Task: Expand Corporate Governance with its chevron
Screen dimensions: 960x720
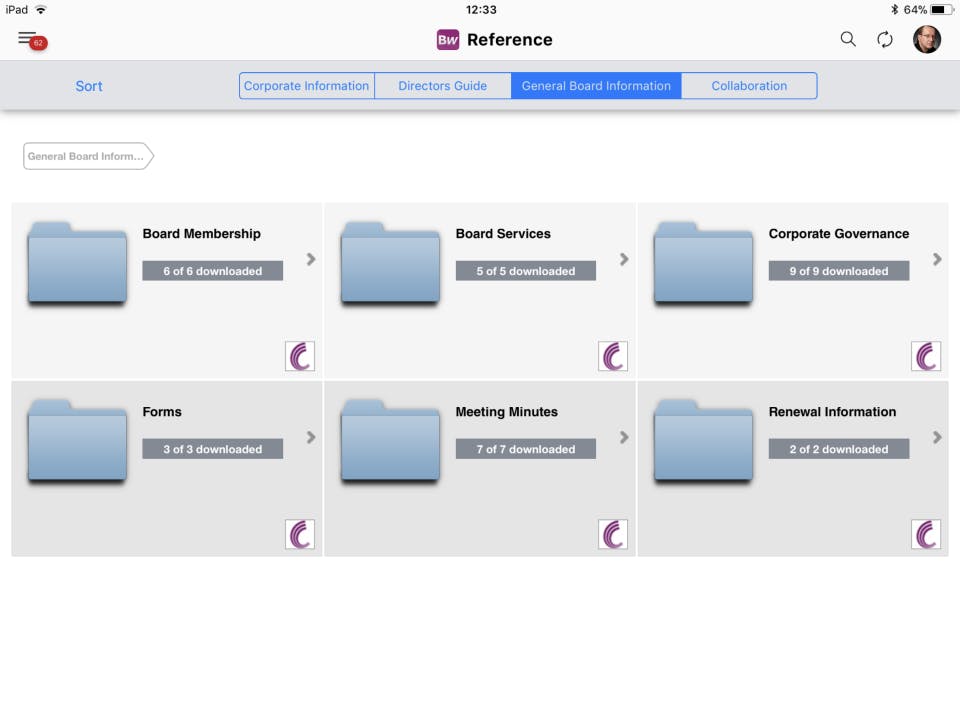Action: (937, 260)
